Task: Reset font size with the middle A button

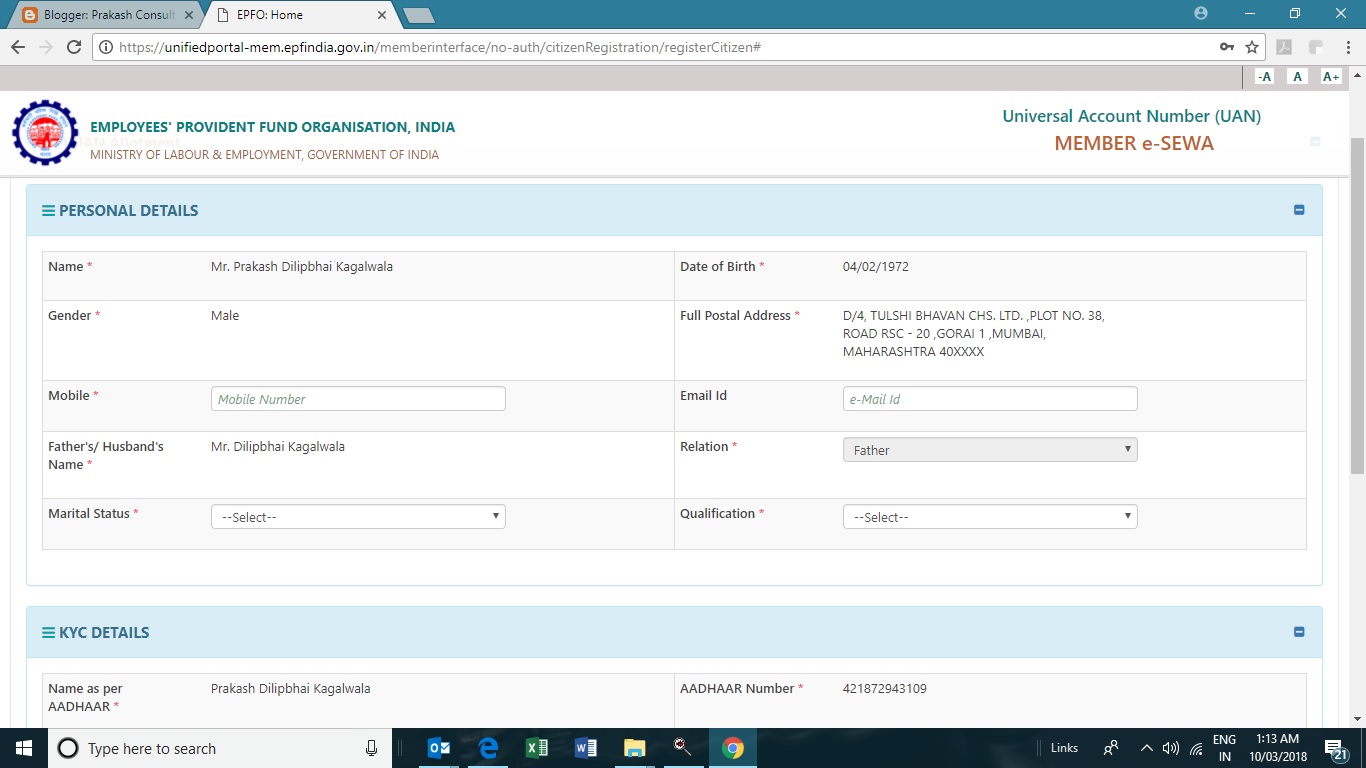Action: (1297, 76)
